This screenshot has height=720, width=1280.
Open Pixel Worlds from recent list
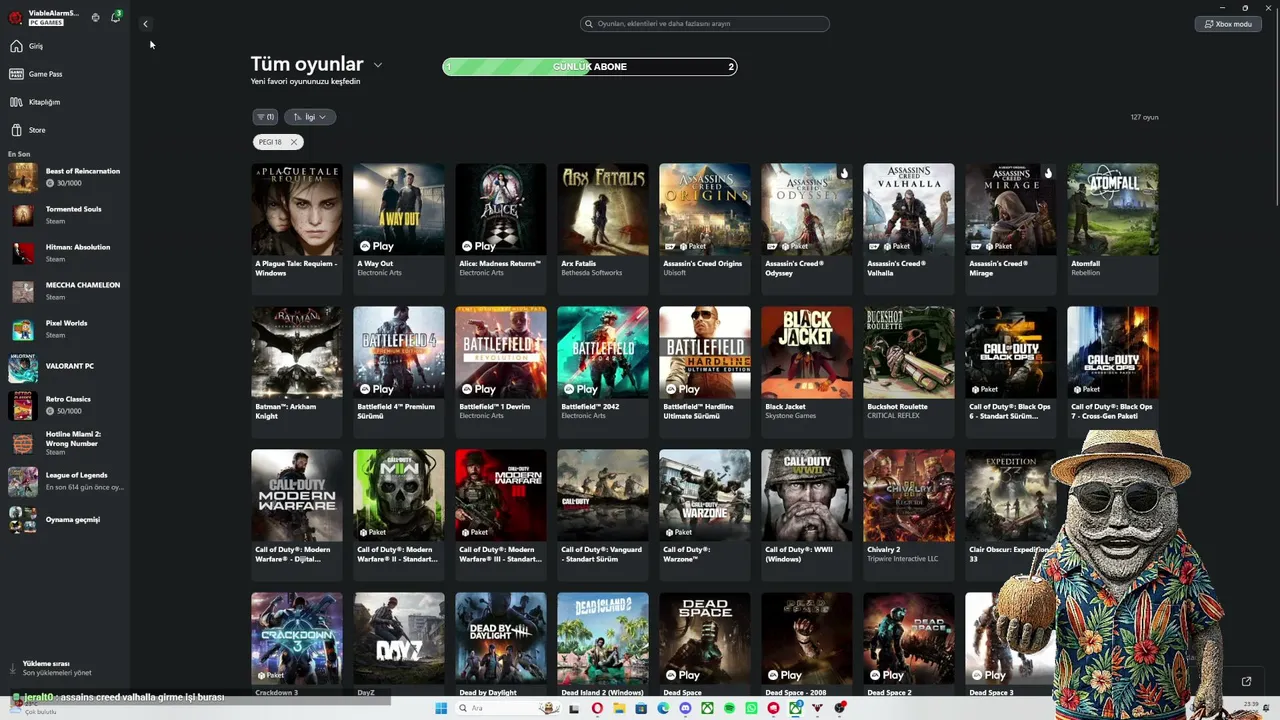tap(65, 329)
